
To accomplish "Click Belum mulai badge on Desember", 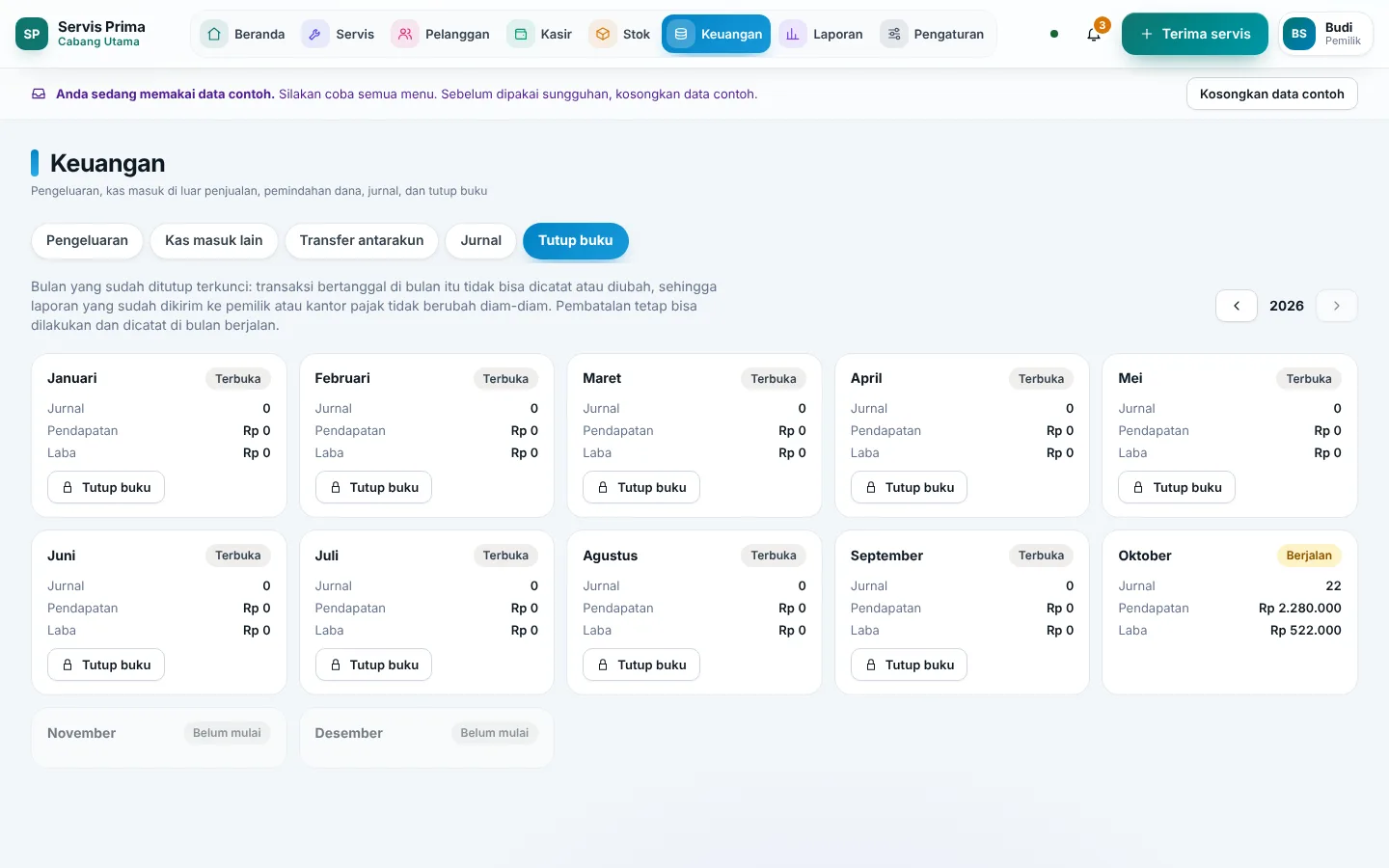I will 495,733.
